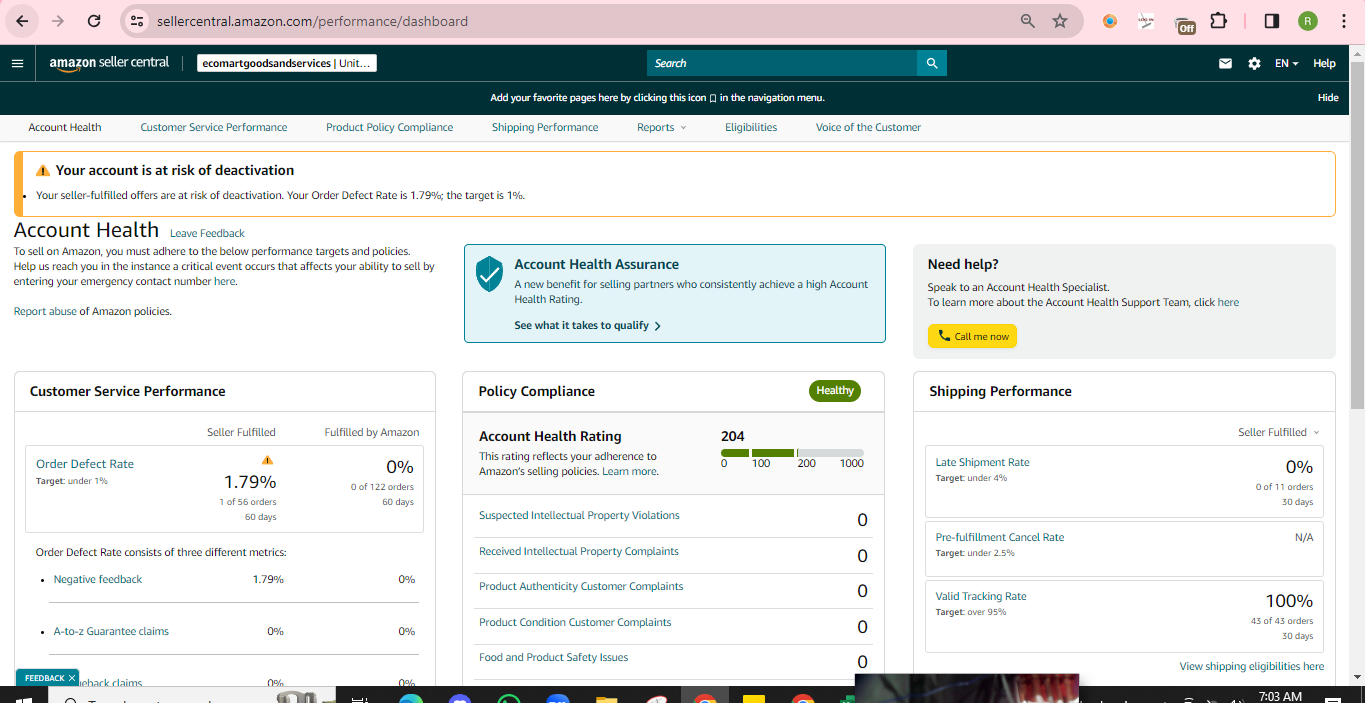
Task: Reload the page with the refresh icon
Action: click(94, 21)
